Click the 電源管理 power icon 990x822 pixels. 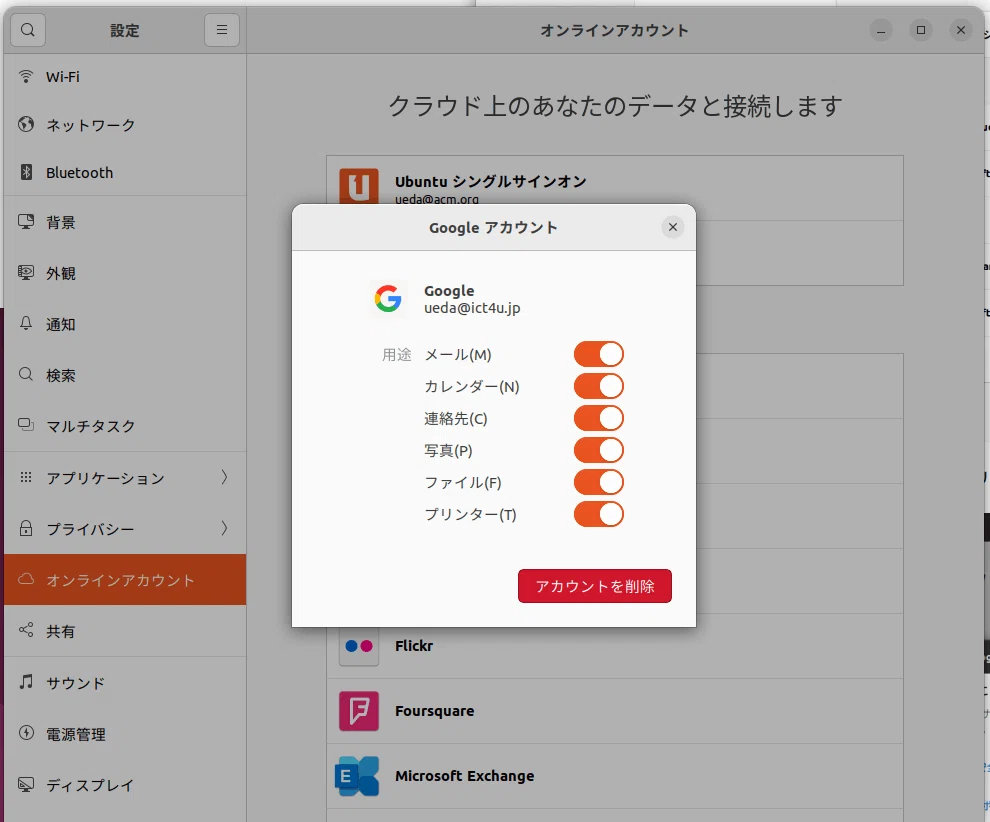(x=26, y=733)
